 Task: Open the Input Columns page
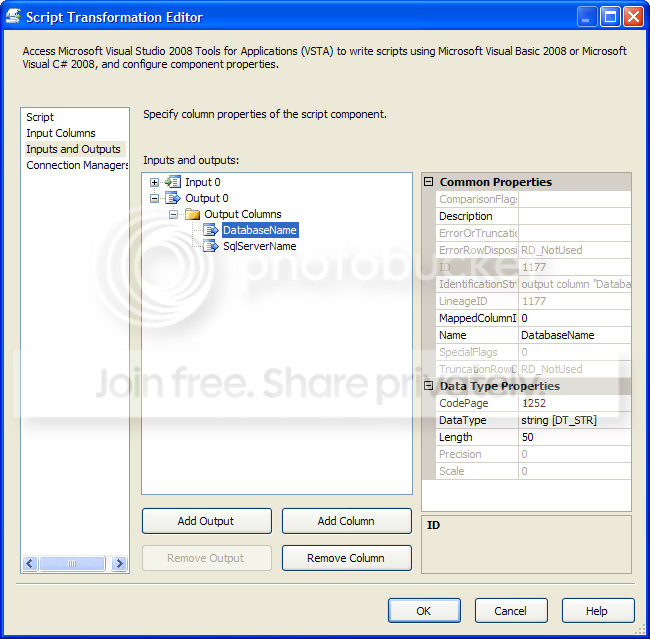pos(61,133)
